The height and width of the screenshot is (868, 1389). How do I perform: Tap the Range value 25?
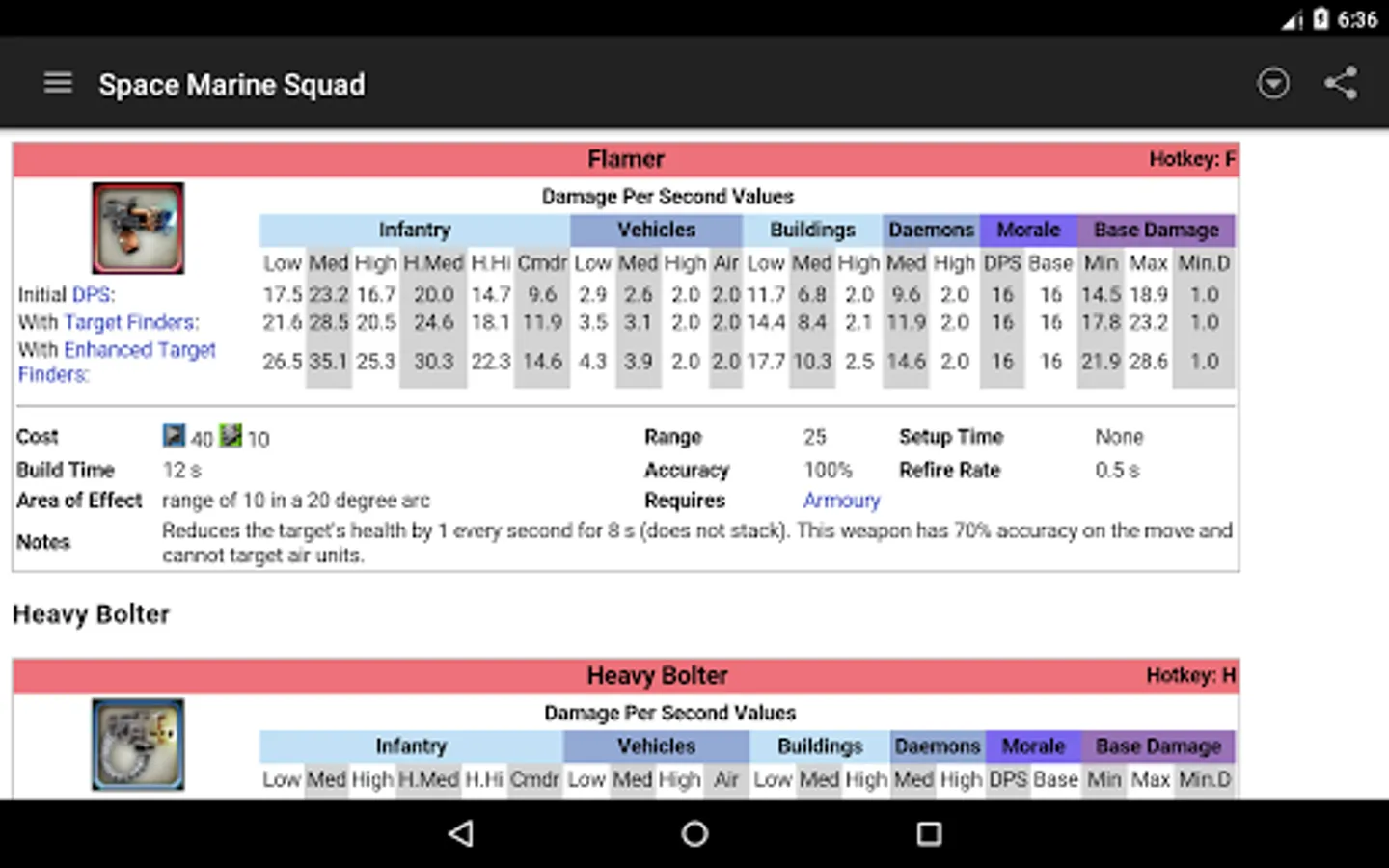coord(815,437)
